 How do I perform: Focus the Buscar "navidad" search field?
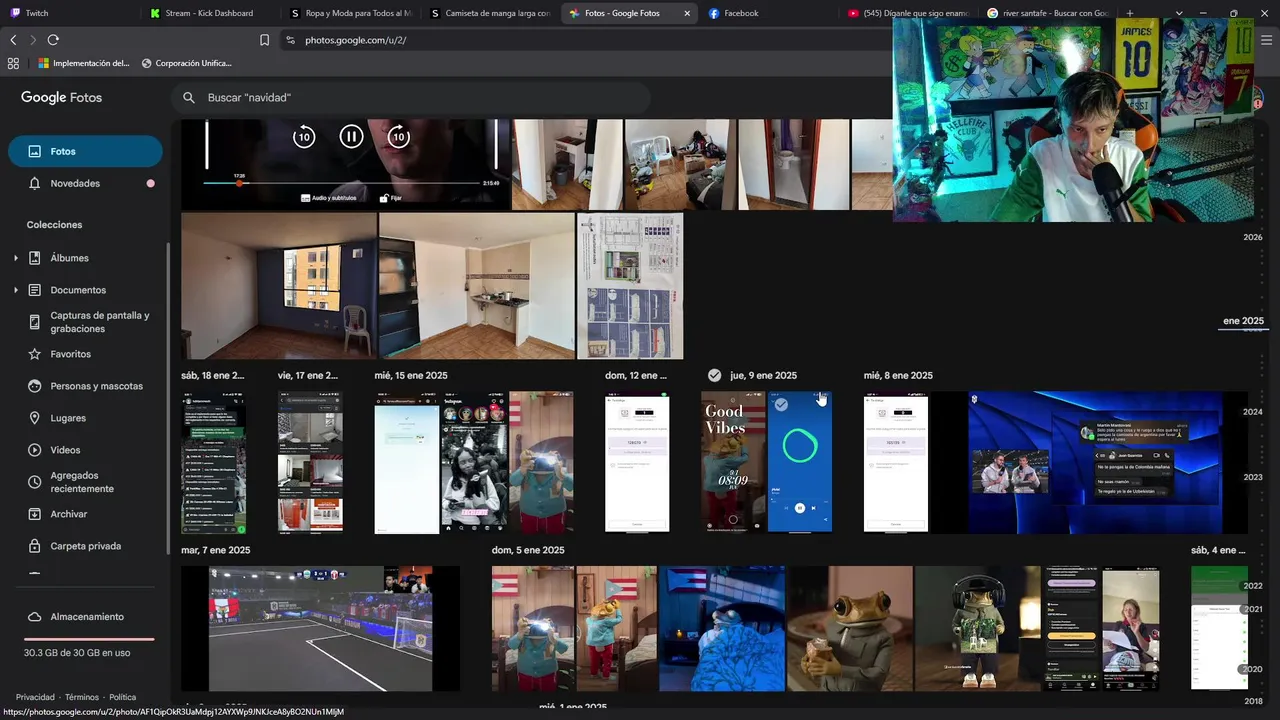click(x=410, y=98)
